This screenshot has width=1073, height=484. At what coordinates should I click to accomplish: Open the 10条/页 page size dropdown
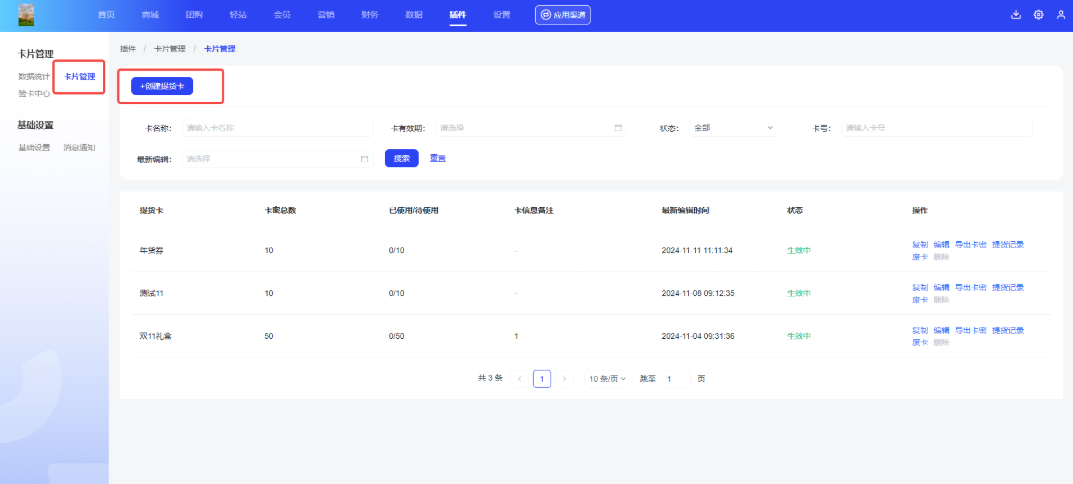click(607, 379)
